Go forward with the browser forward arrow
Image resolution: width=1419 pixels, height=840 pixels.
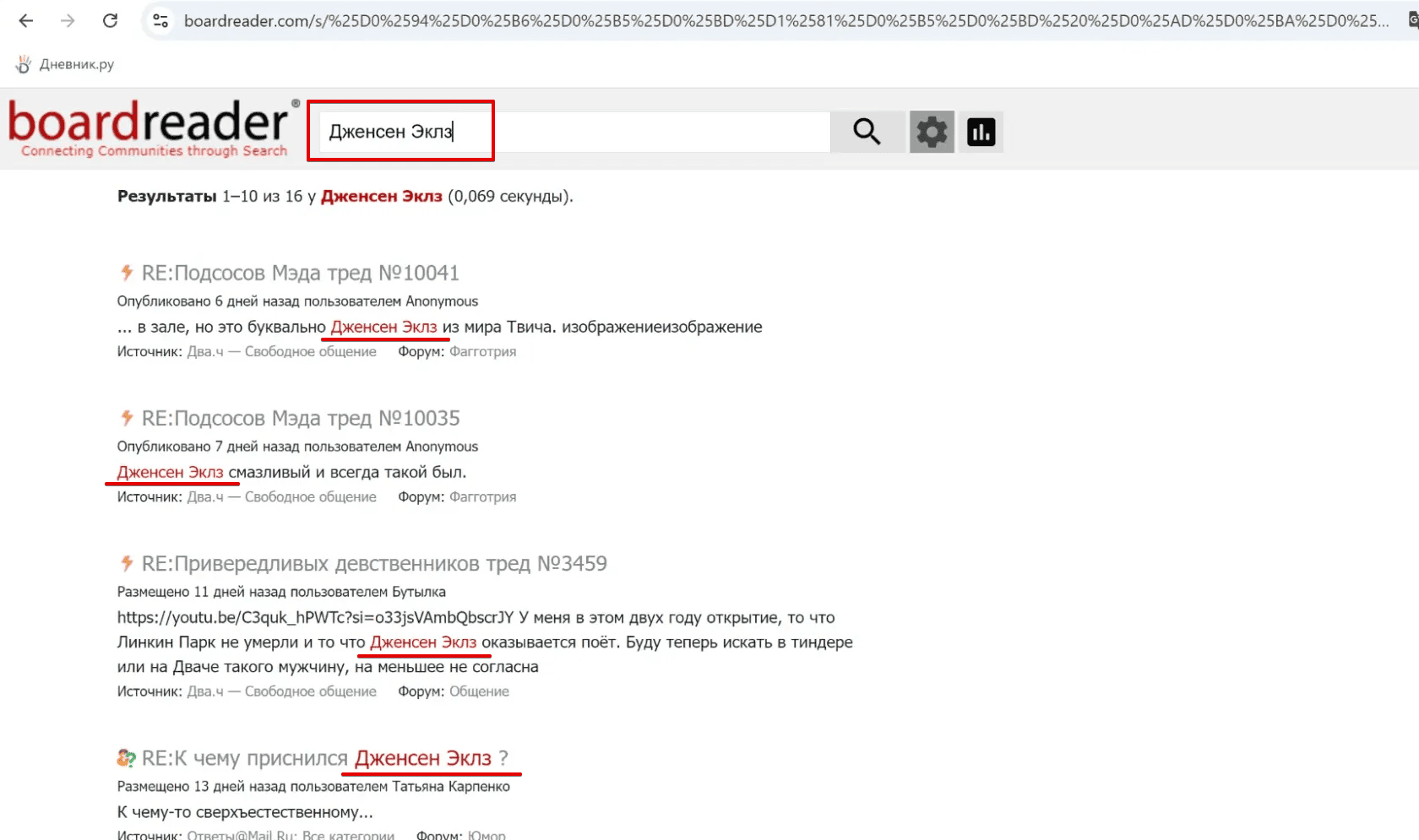pyautogui.click(x=68, y=21)
